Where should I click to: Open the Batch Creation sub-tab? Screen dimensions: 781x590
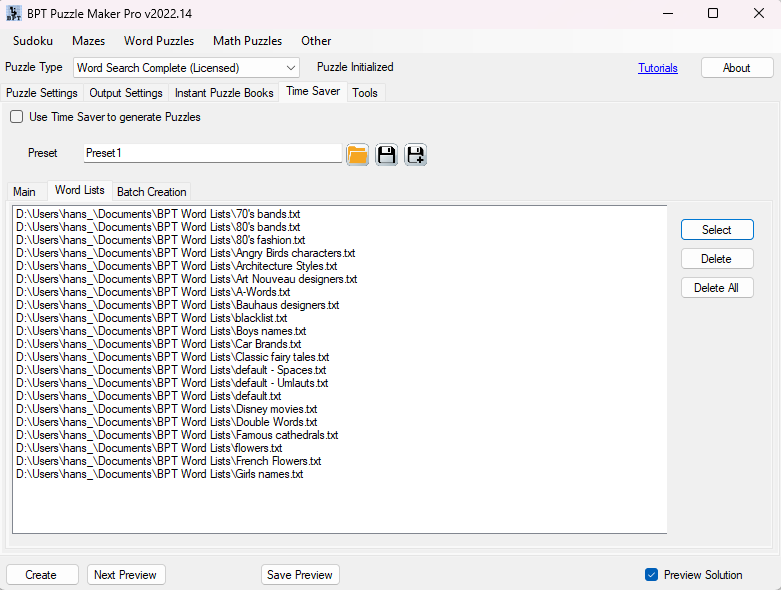point(151,192)
